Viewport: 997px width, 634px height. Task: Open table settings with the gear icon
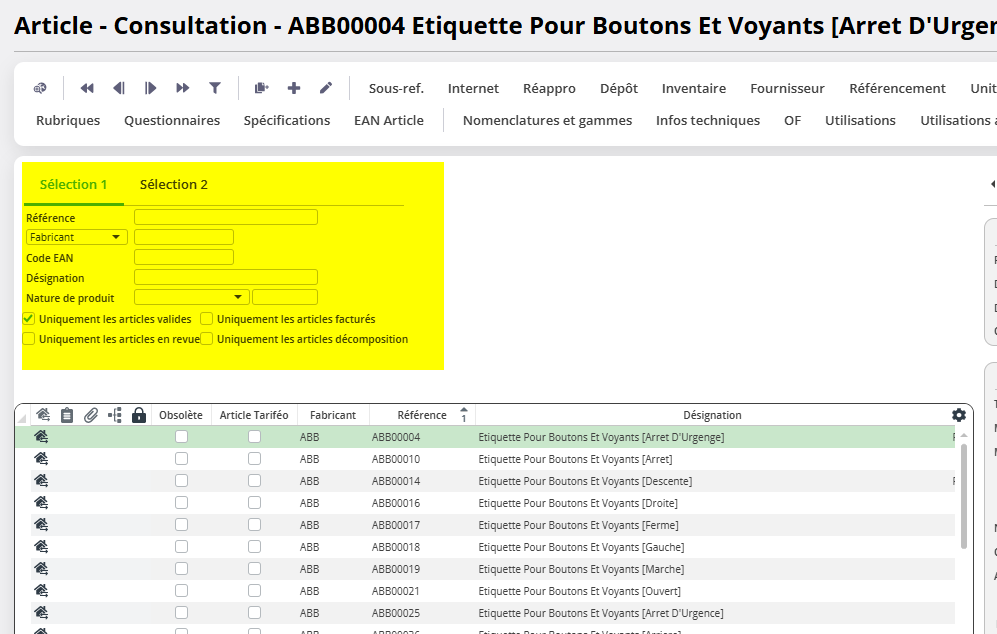tap(959, 415)
